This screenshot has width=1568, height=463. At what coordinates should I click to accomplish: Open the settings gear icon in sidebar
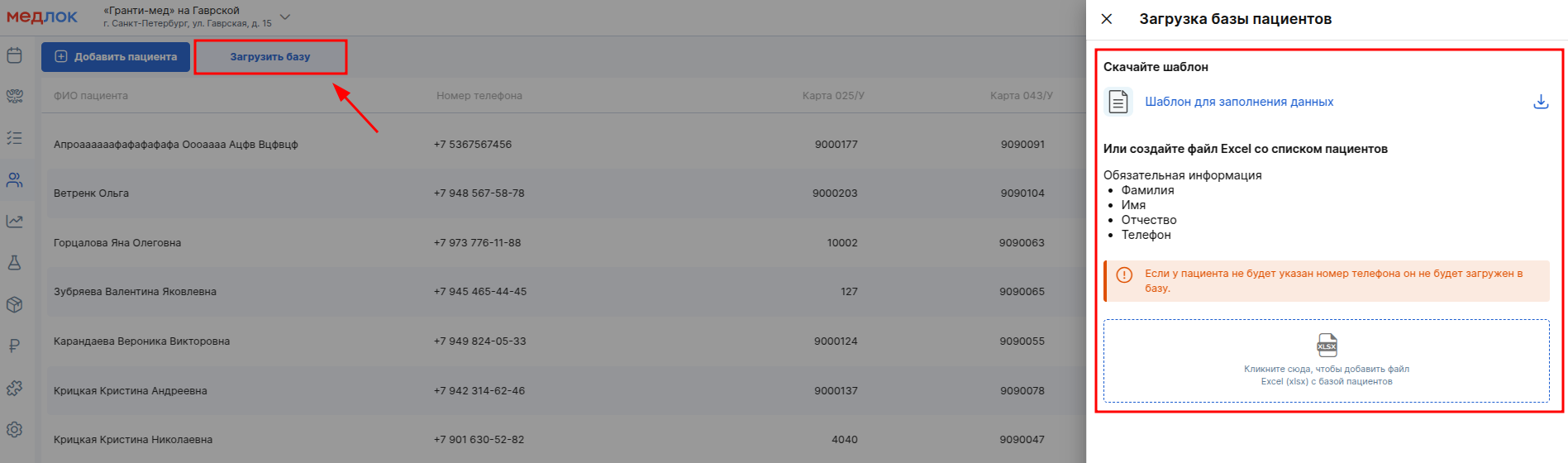[14, 429]
